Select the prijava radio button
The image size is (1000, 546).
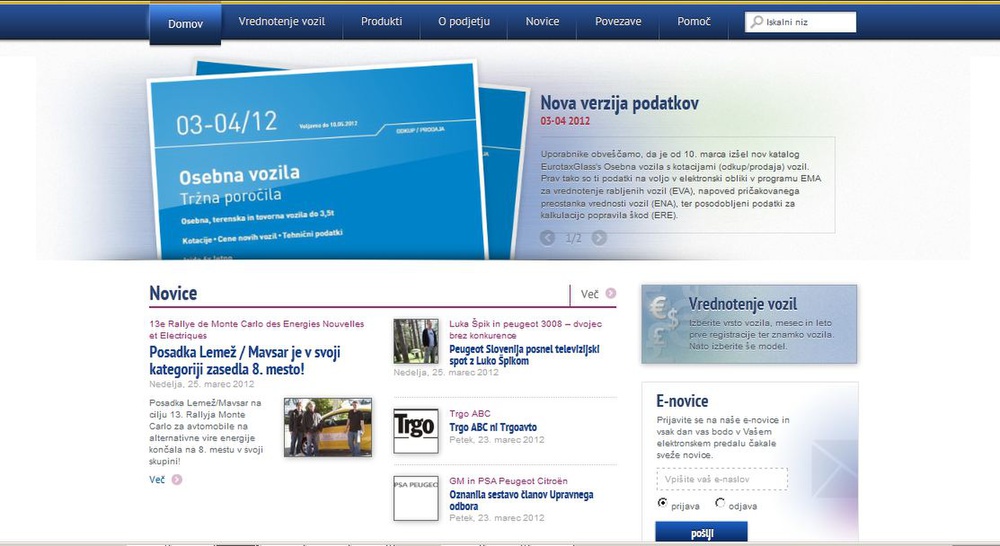pyautogui.click(x=663, y=503)
